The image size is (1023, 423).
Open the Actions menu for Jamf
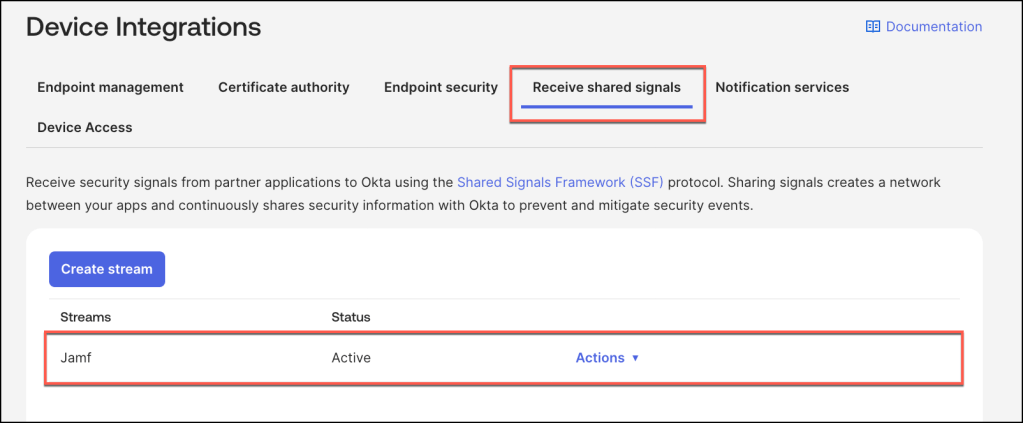coord(600,357)
